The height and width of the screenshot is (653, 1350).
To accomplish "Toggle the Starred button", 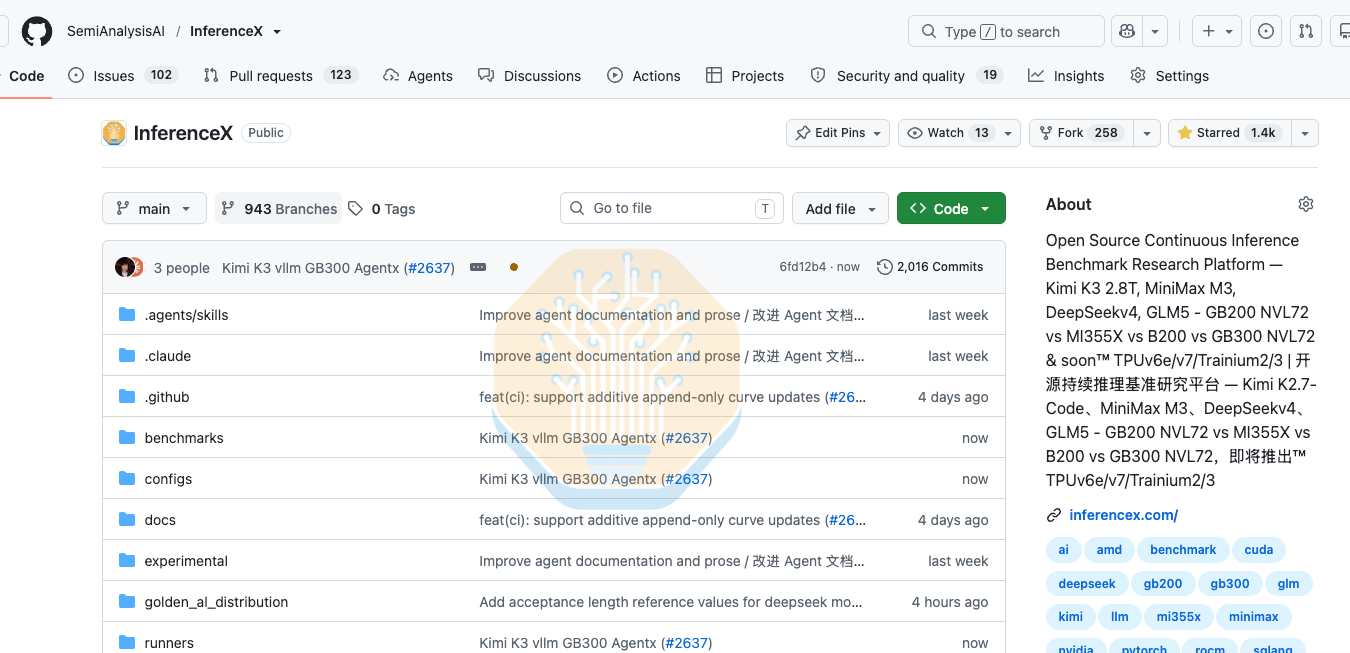I will point(1228,133).
